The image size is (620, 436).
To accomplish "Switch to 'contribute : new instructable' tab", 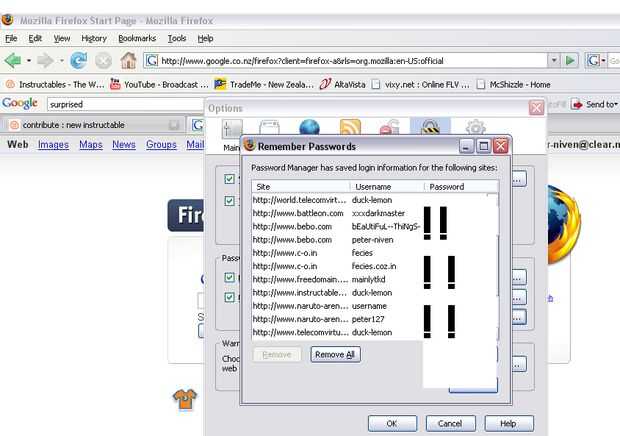I will click(x=93, y=125).
